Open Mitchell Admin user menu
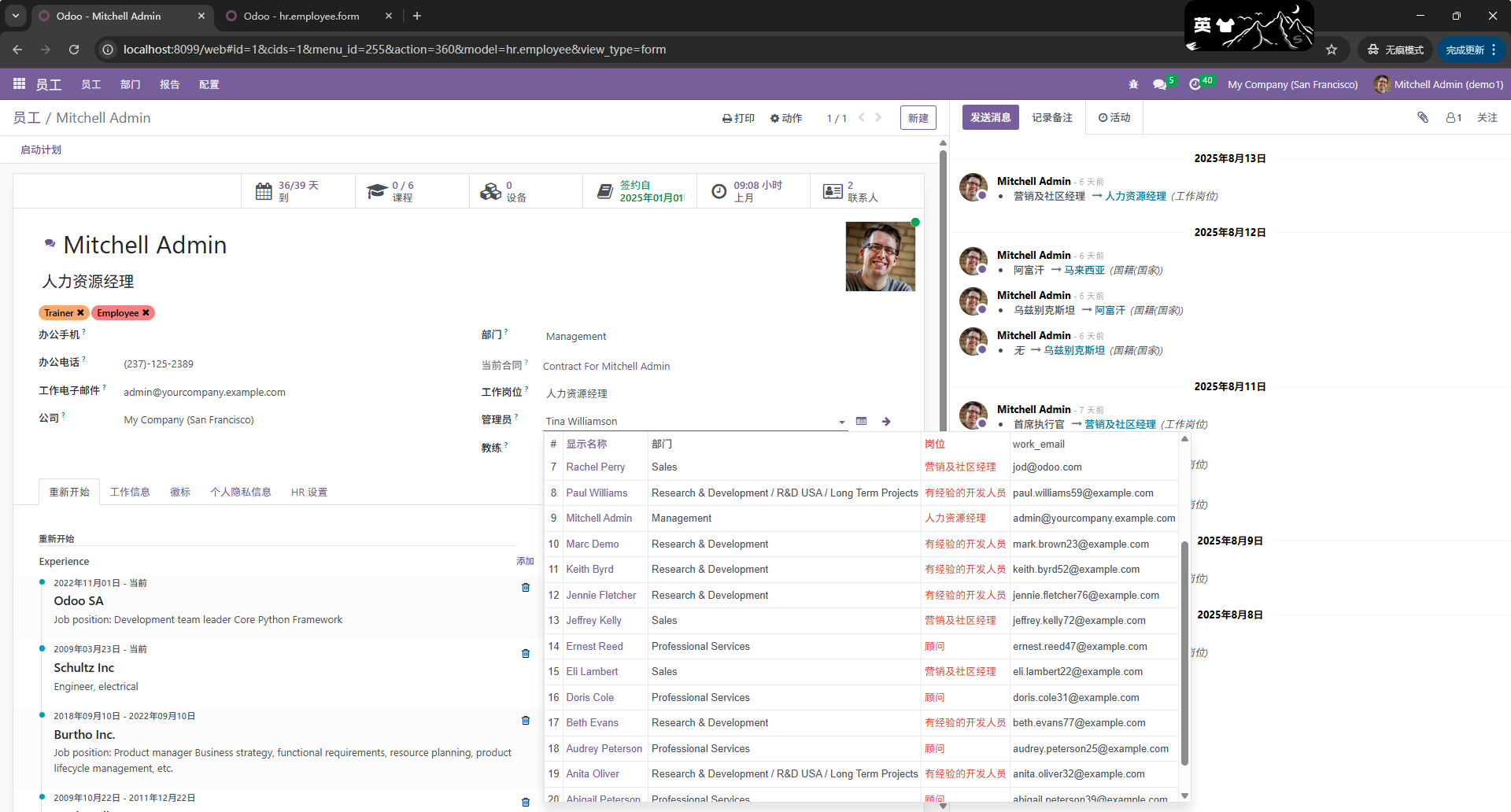The image size is (1511, 812). pyautogui.click(x=1439, y=84)
